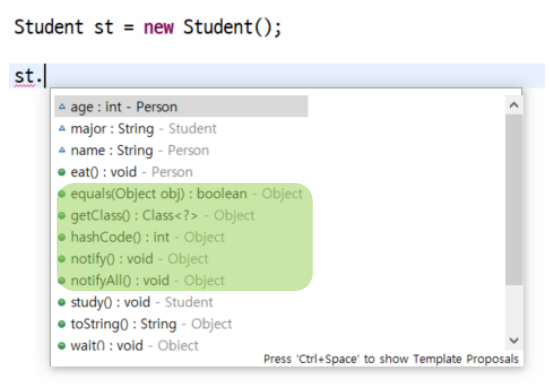Click the scroll down arrow in proposal list
Viewport: 550px width, 391px height.
pyautogui.click(x=514, y=340)
